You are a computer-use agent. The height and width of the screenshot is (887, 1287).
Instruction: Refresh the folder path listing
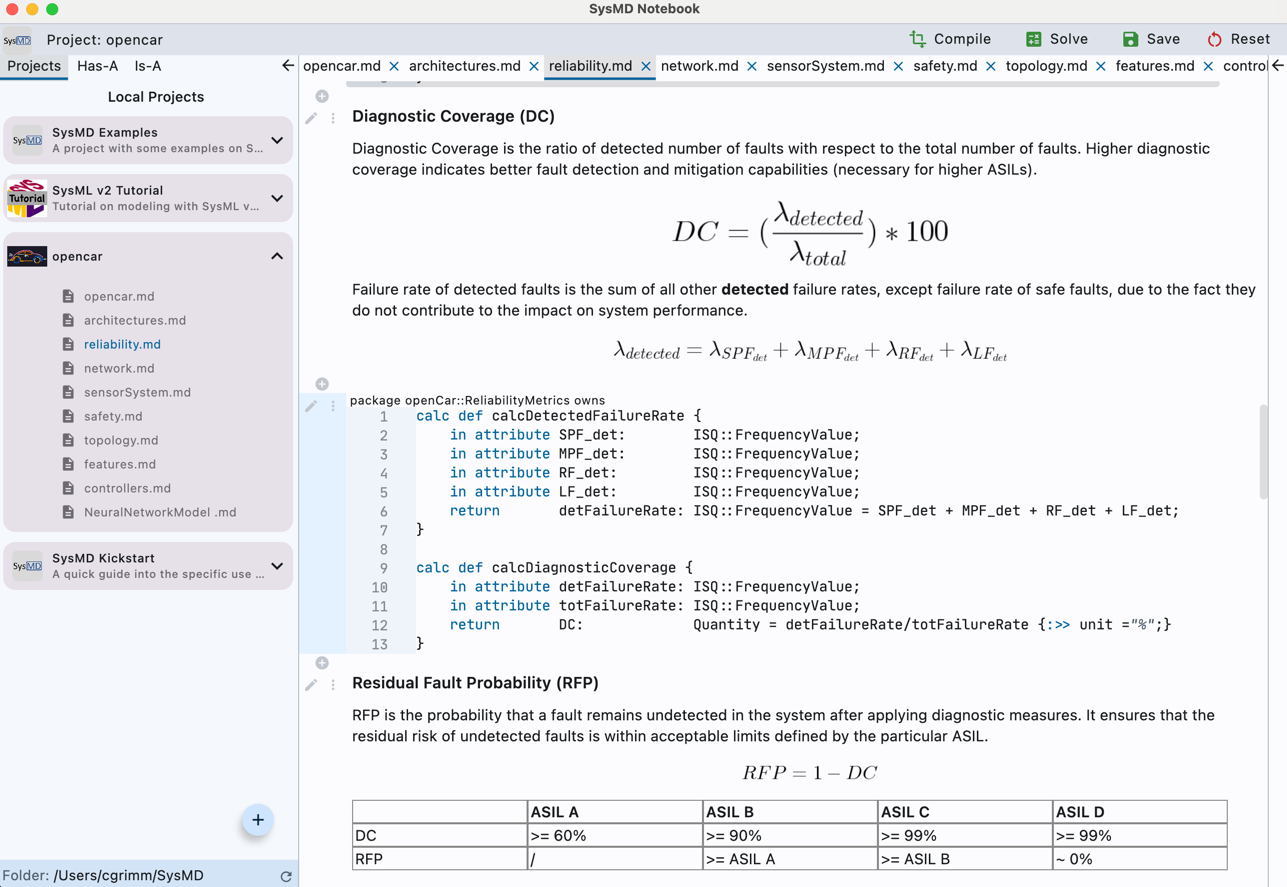[286, 876]
